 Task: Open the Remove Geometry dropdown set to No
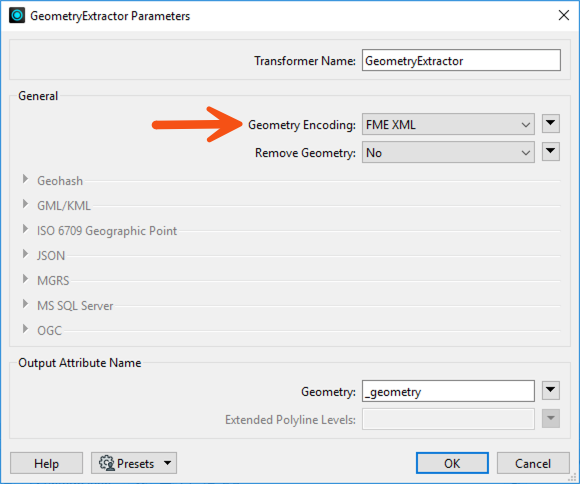(448, 152)
